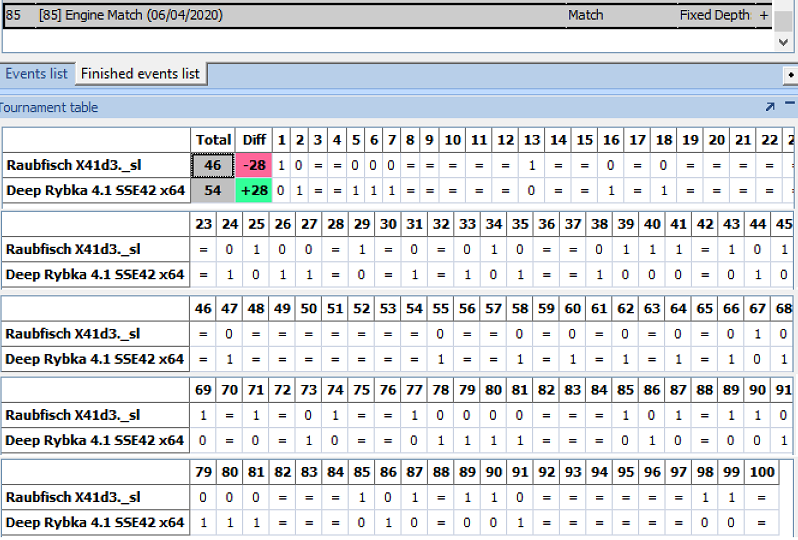Click Deep Rybka 4.1 SSE42 x64 name beside Total column
The width and height of the screenshot is (798, 540).
(x=96, y=190)
